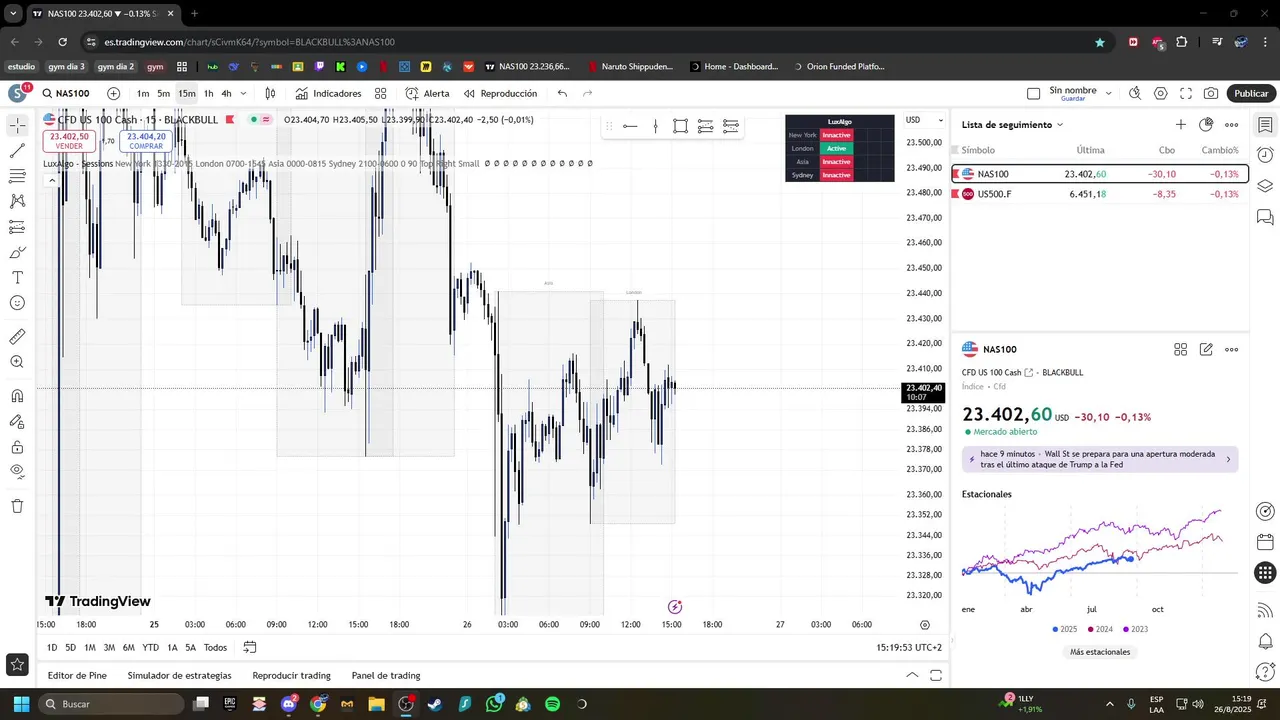Open the candlestick chart type selector
This screenshot has height=720, width=1280.
tap(270, 93)
